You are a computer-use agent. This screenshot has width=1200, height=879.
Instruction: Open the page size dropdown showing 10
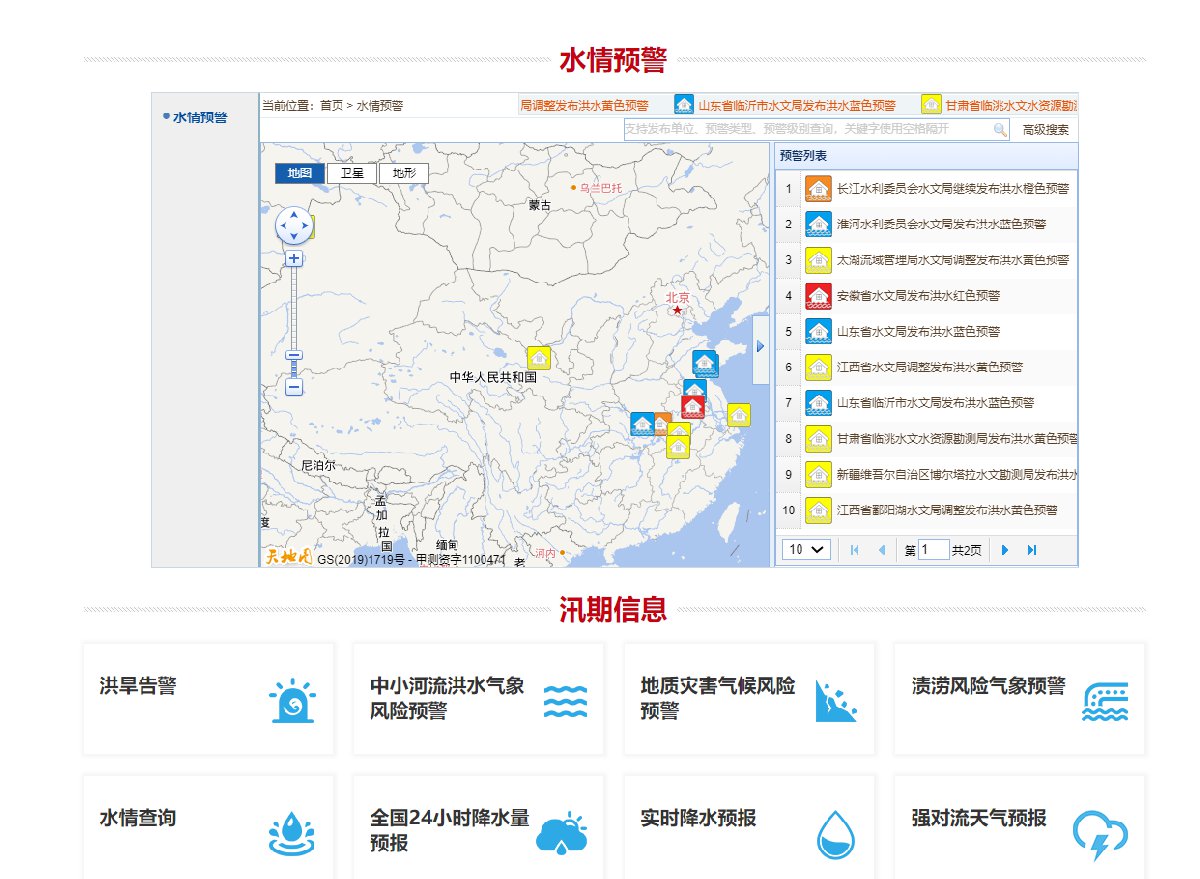point(806,550)
